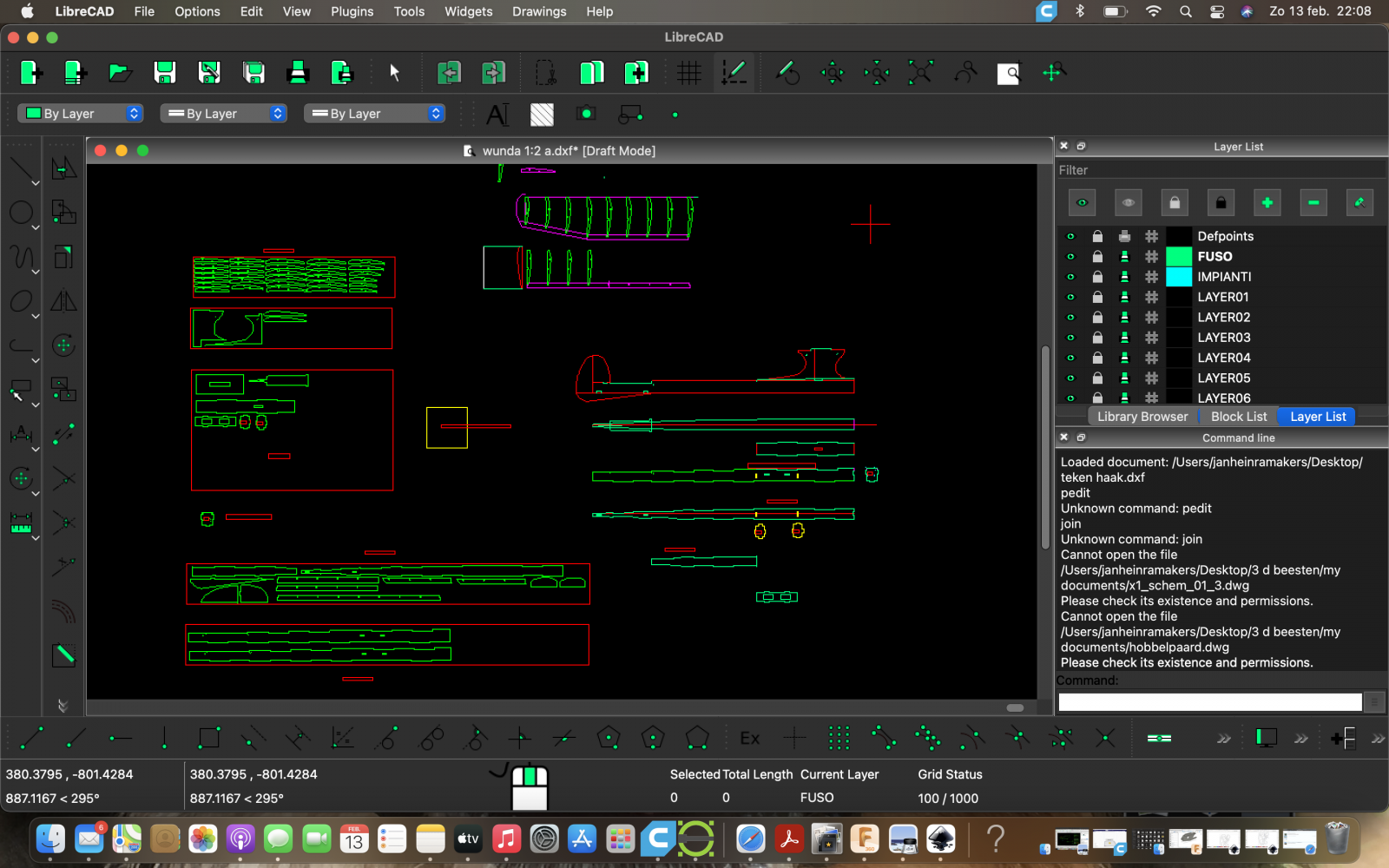The width and height of the screenshot is (1389, 868).
Task: Click the Redo arrow icon
Action: click(493, 73)
